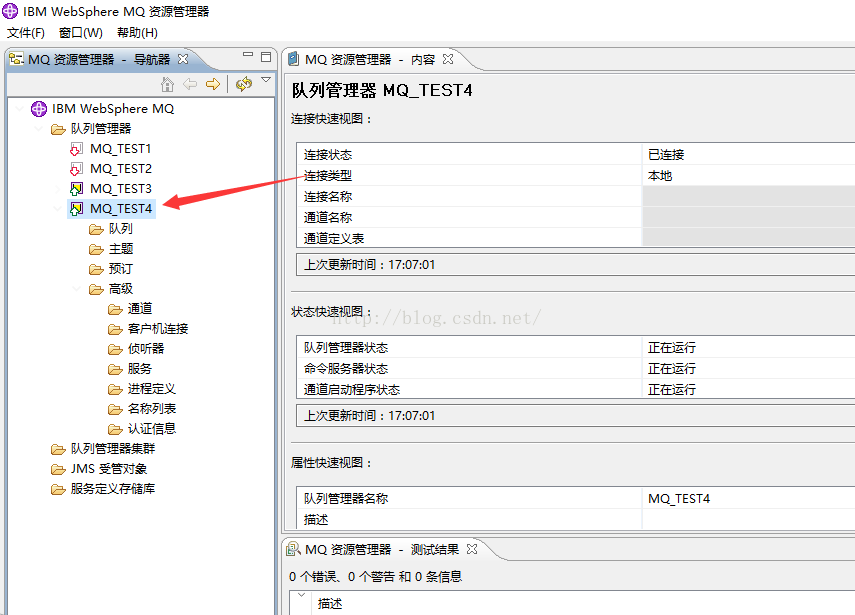
Task: Open the 文件(F) menu
Action: pyautogui.click(x=26, y=33)
